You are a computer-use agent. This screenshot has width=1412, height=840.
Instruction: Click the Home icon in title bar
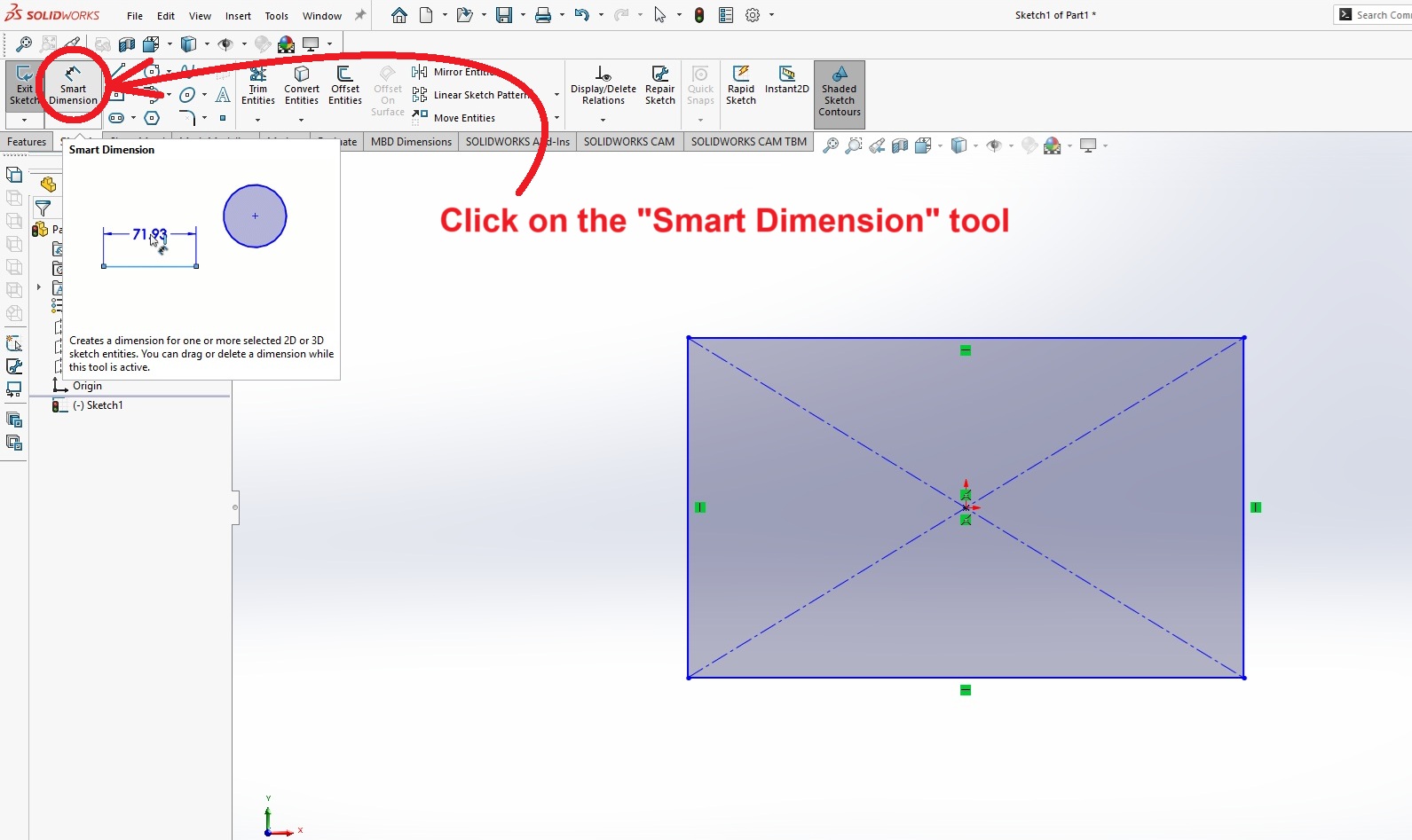coord(399,15)
